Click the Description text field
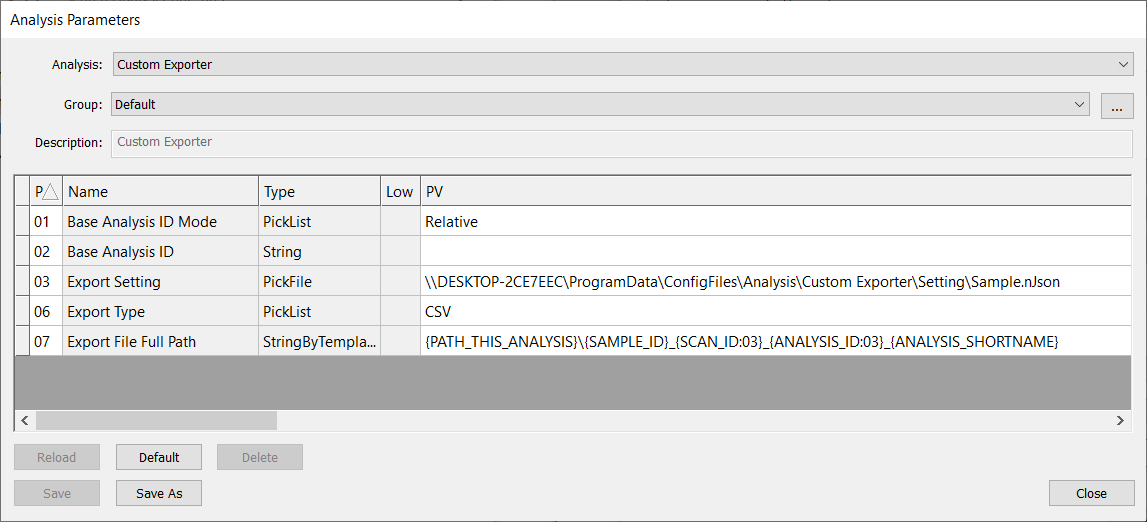 [622, 142]
